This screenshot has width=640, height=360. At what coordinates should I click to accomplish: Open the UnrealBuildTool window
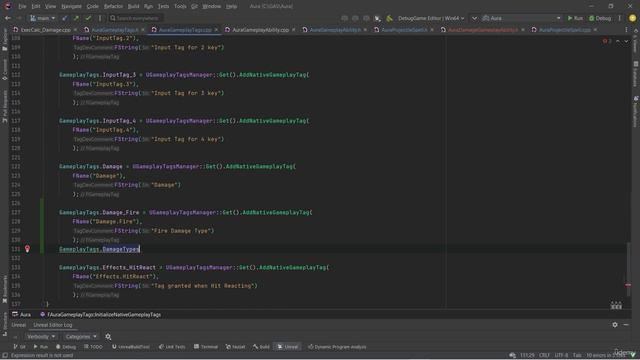[x=131, y=347]
